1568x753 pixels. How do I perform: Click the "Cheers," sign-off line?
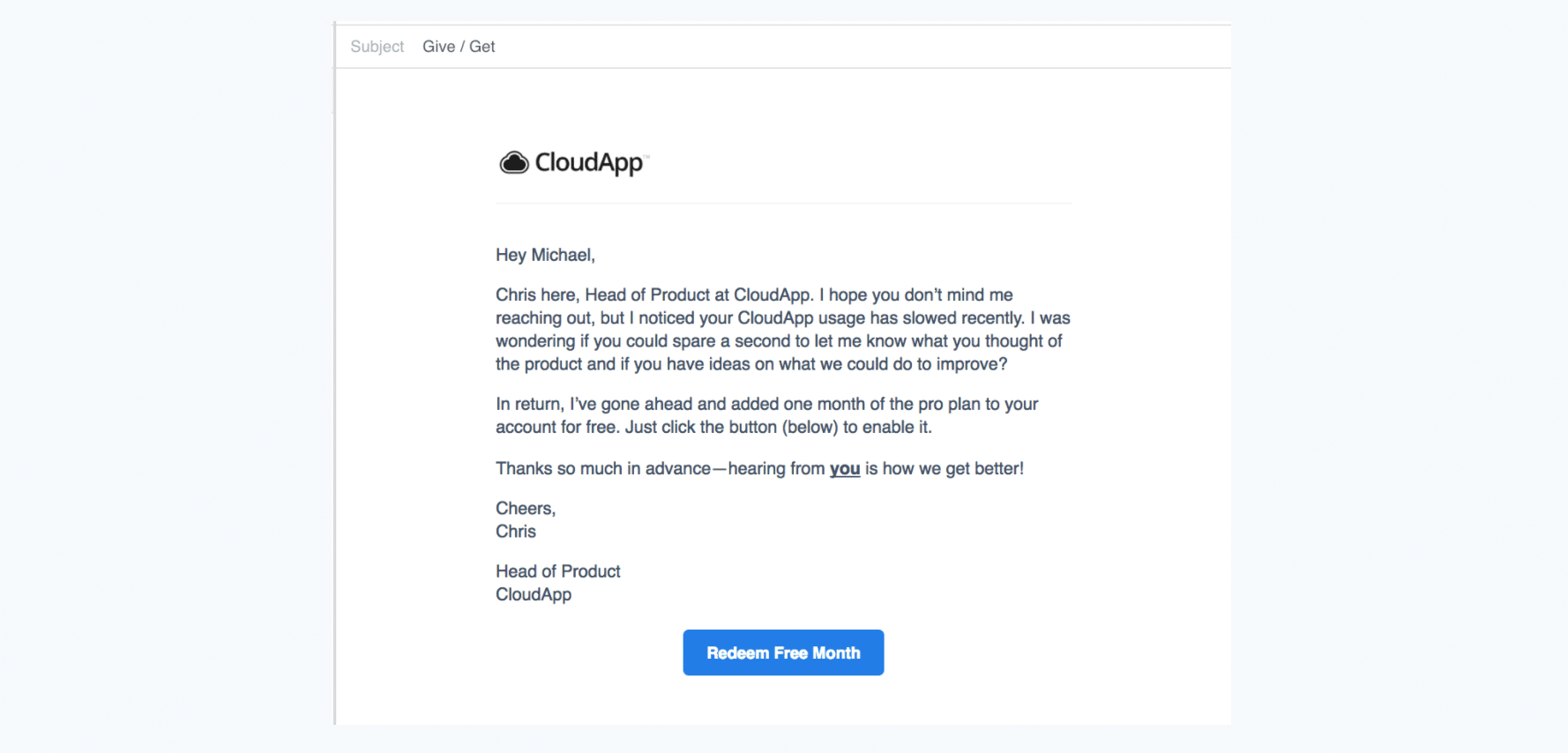(x=526, y=509)
